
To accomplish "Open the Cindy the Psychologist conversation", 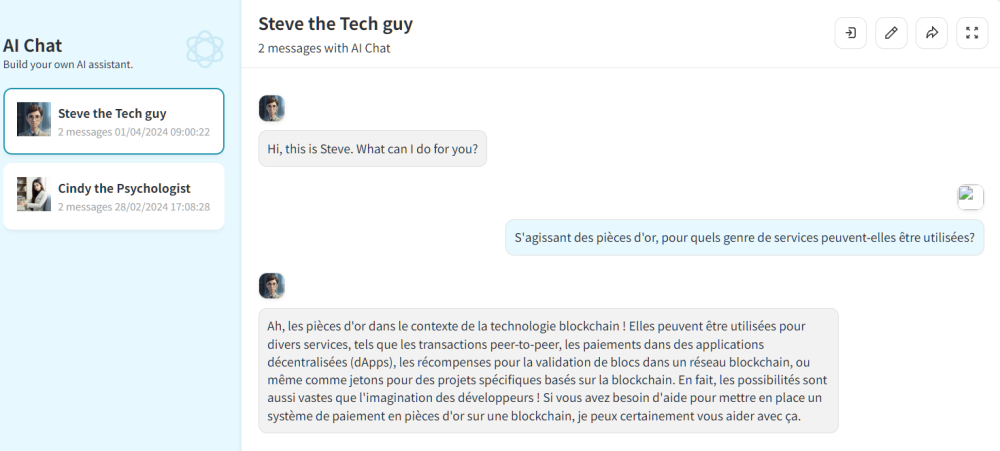I will click(x=124, y=188).
